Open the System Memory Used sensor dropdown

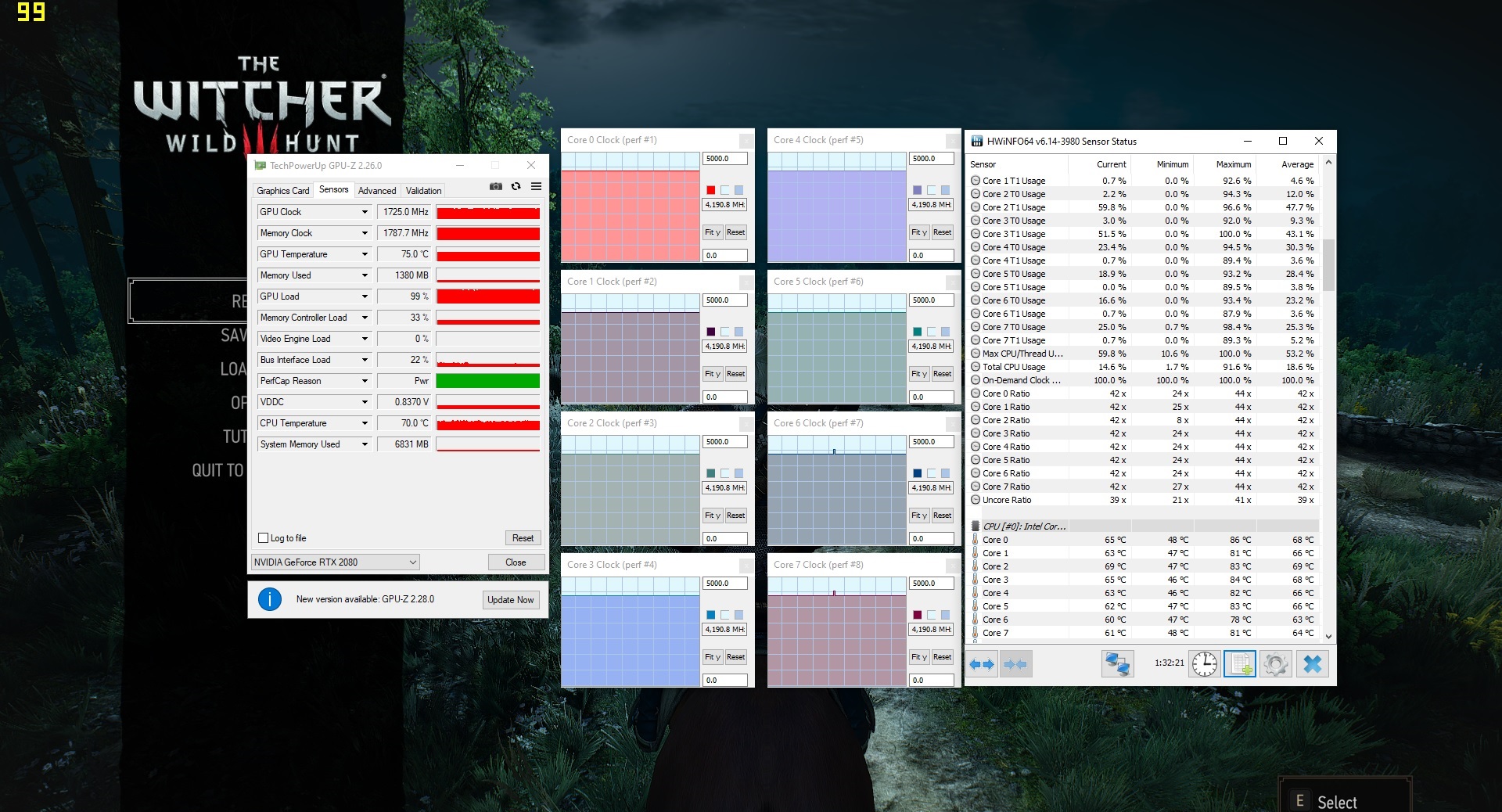tap(365, 444)
